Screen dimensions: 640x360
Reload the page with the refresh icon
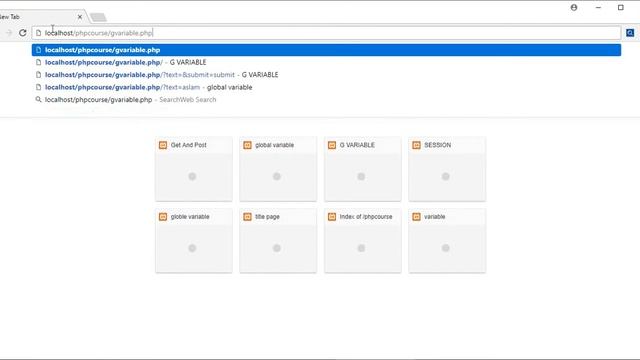coord(23,33)
